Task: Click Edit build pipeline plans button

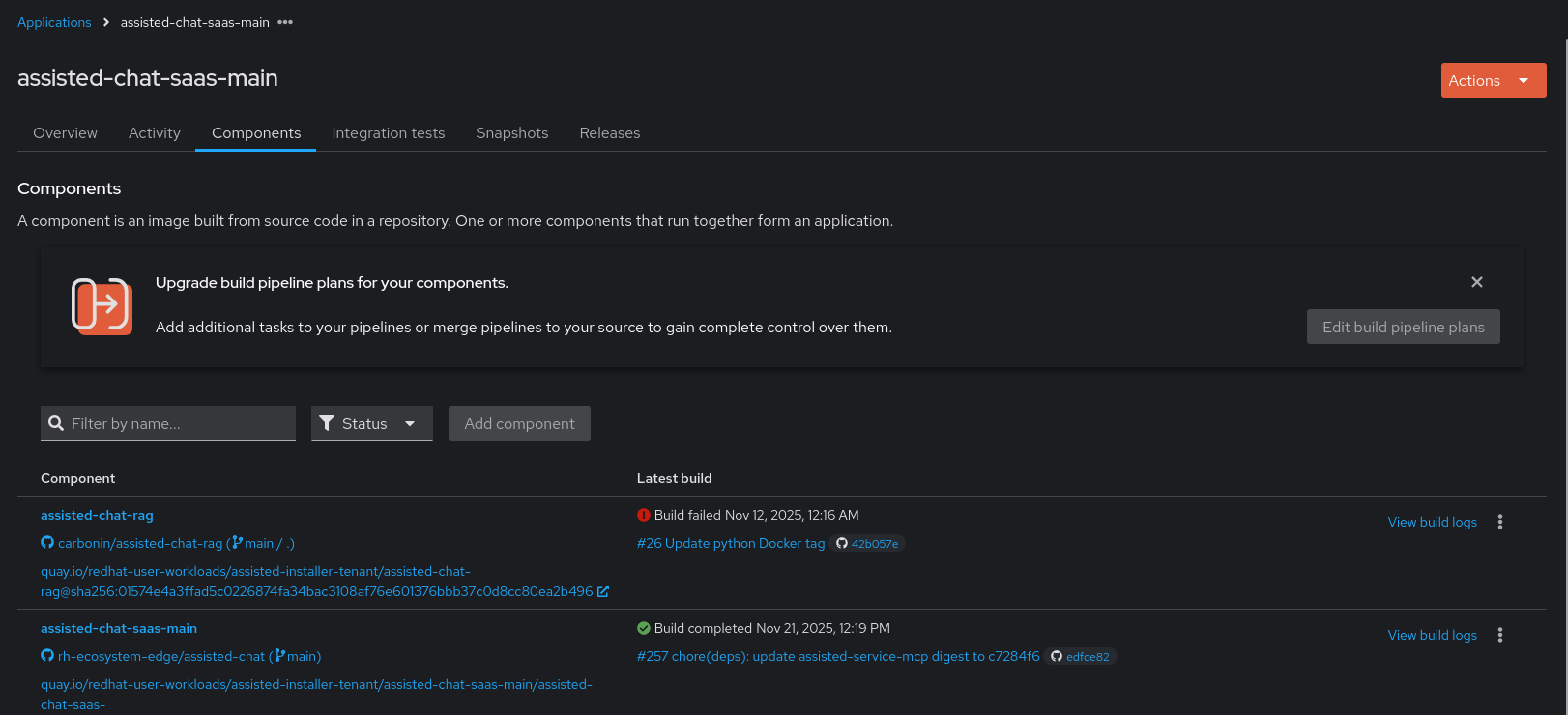Action: tap(1403, 327)
